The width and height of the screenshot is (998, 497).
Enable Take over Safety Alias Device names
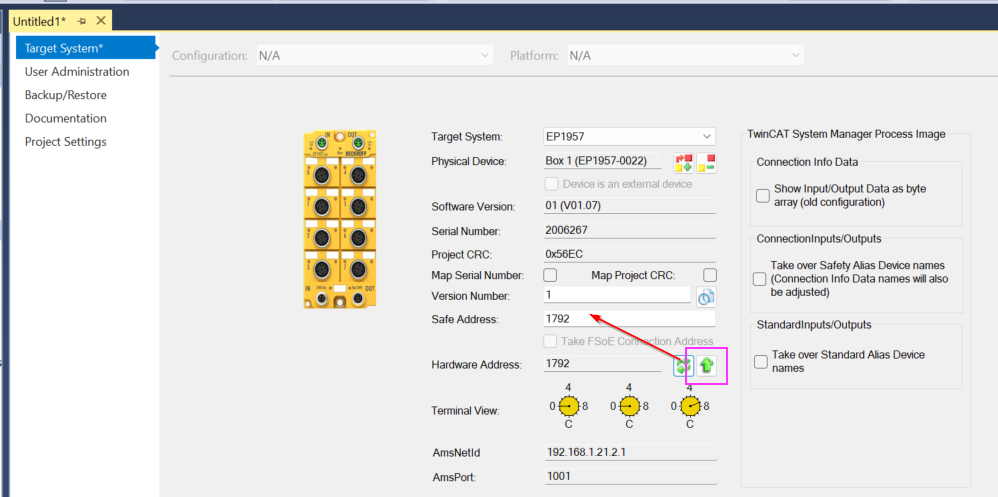pos(760,279)
